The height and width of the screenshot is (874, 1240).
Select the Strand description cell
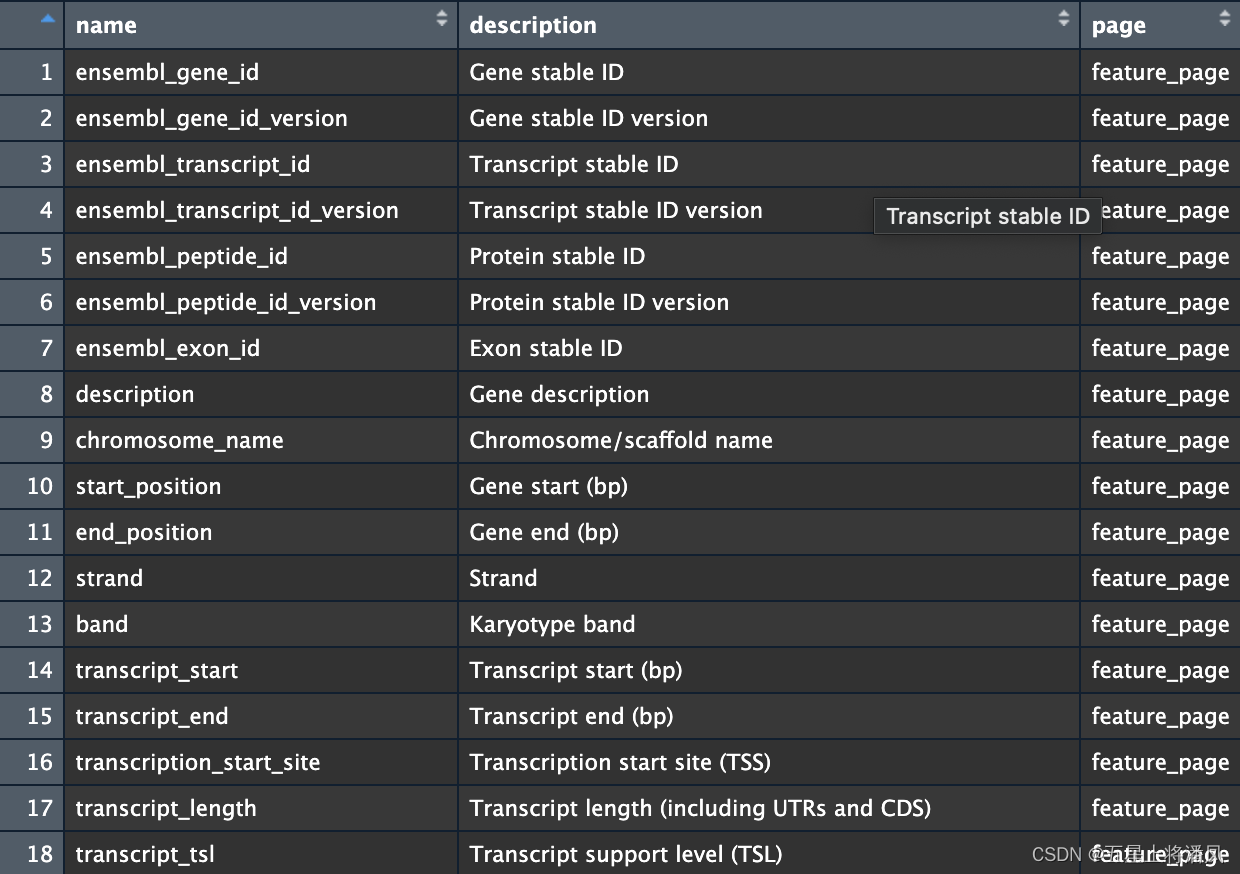[503, 579]
